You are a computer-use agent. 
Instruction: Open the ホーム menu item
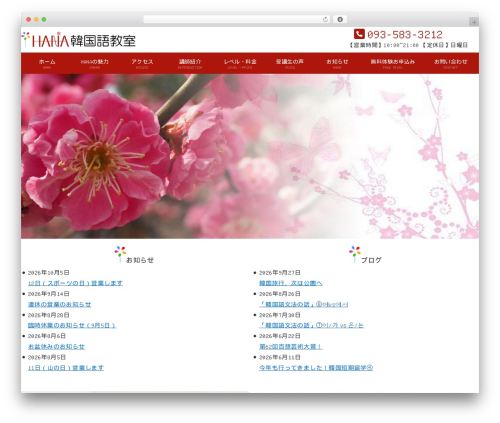[x=47, y=63]
